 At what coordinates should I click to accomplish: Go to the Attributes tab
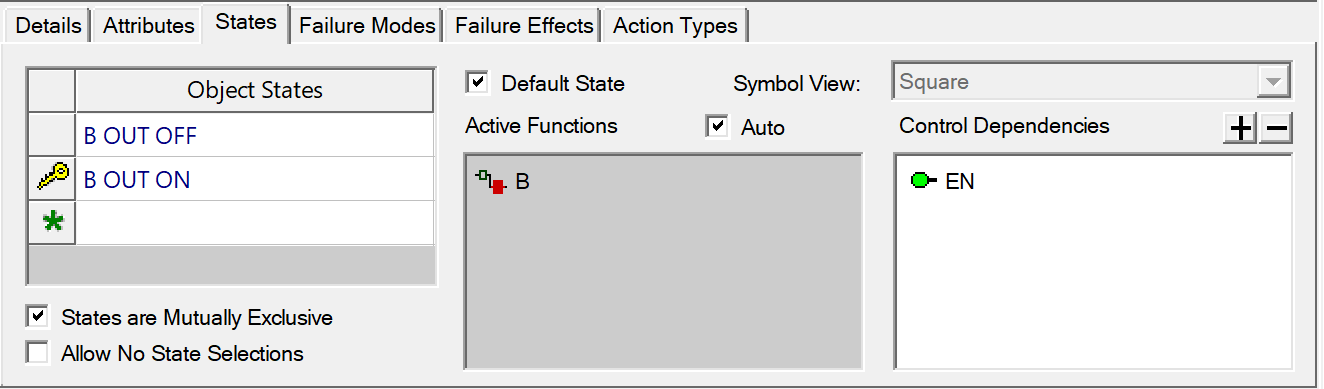149,26
